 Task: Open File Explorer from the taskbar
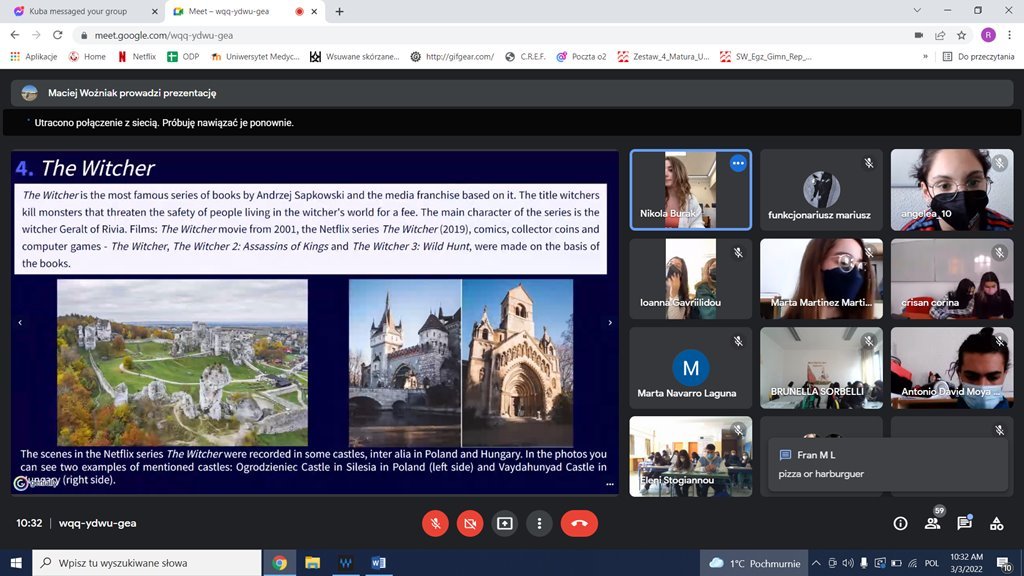[x=312, y=563]
